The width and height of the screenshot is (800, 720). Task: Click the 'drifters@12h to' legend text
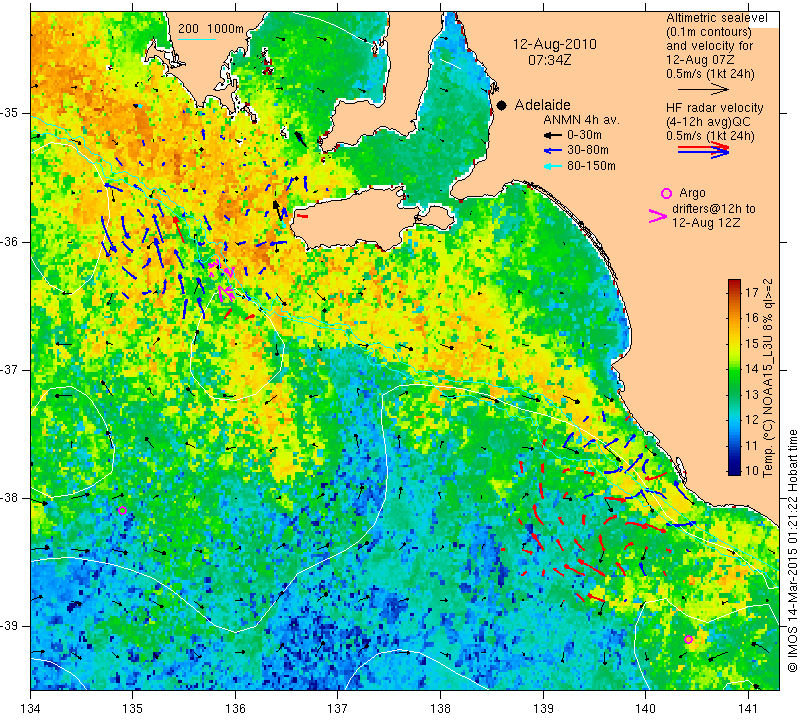(x=713, y=209)
